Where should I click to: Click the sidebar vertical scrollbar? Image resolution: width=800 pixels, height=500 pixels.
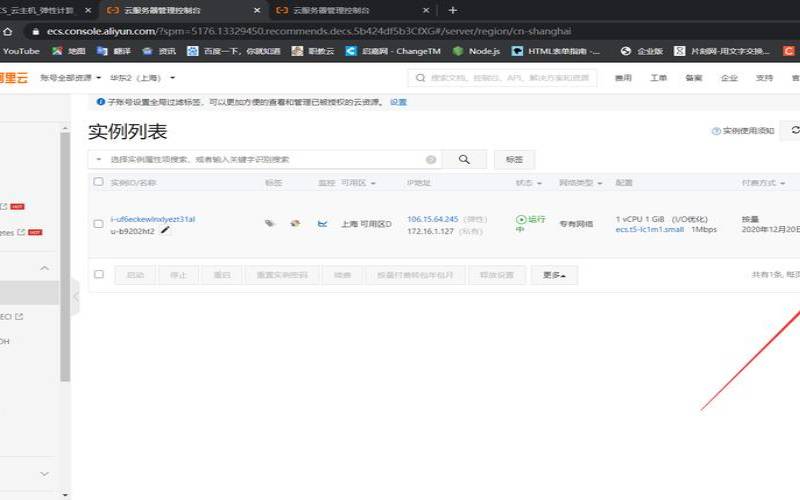click(x=65, y=255)
